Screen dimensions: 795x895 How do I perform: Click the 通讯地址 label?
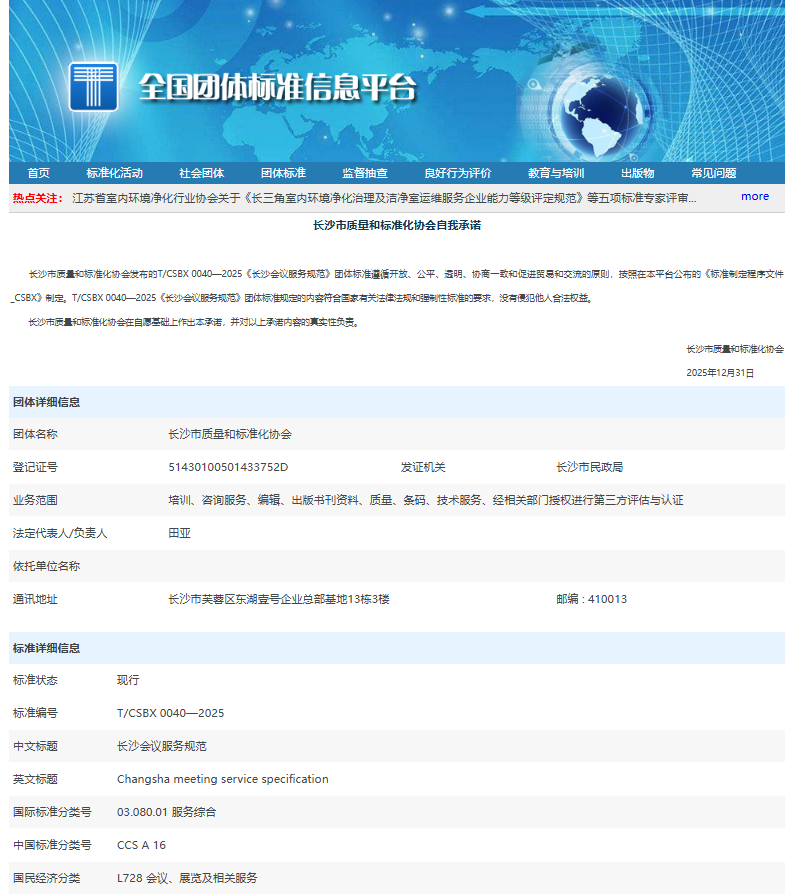click(35, 599)
